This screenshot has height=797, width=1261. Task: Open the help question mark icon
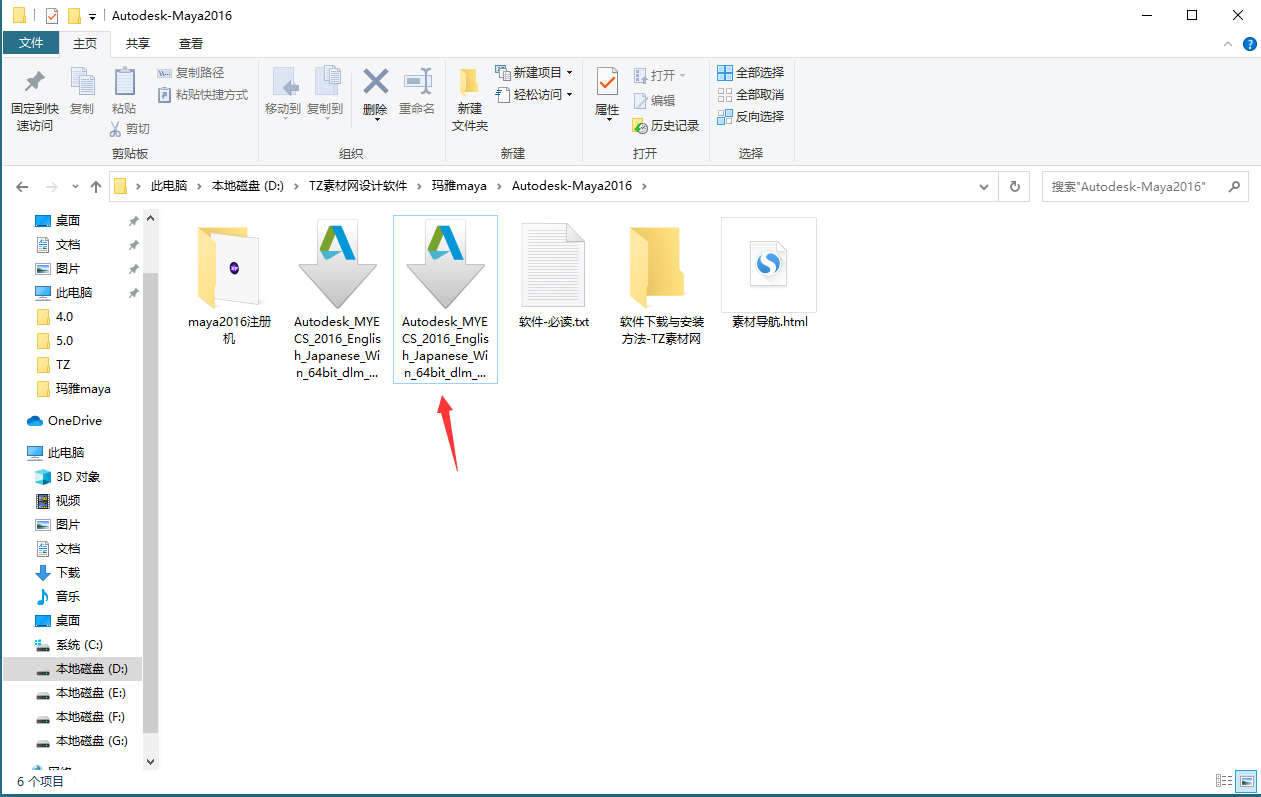1249,44
